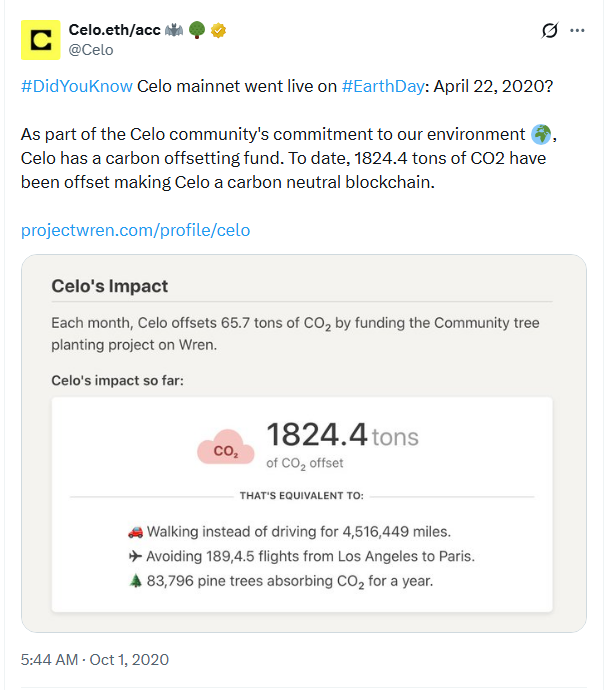Click the airplane icon in the card
The image size is (604, 690).
tap(135, 556)
